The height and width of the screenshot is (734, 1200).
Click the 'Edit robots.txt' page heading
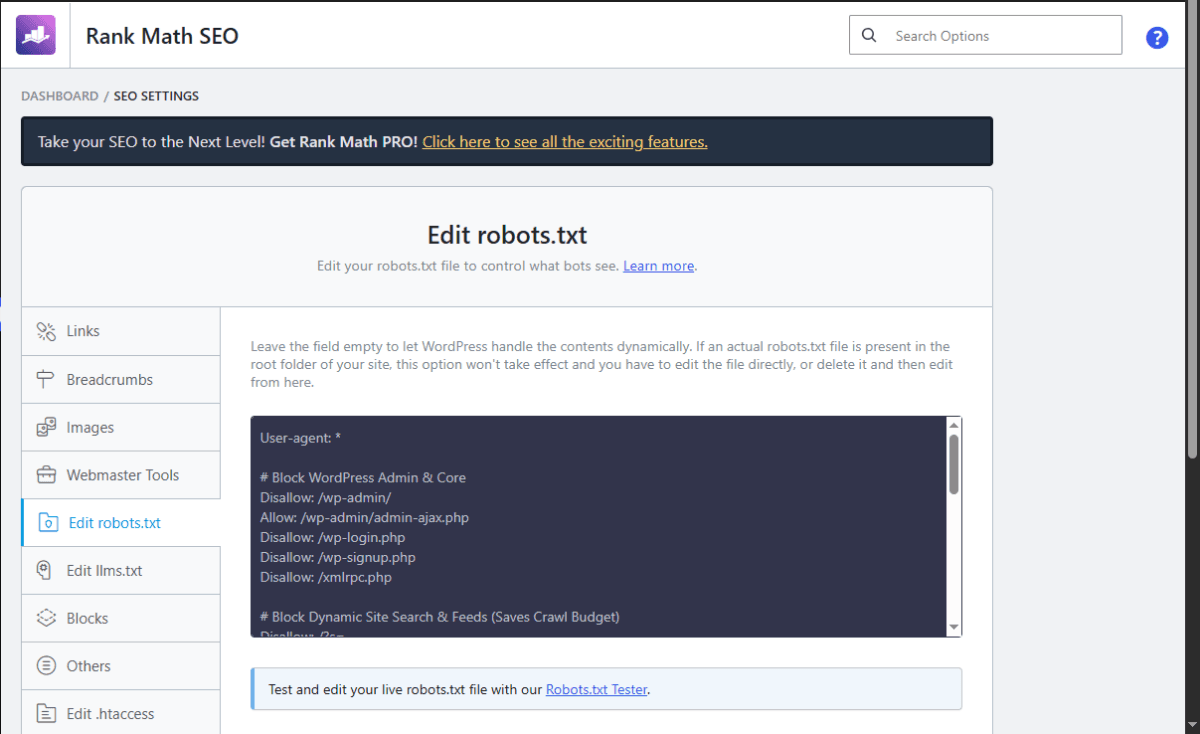point(507,235)
